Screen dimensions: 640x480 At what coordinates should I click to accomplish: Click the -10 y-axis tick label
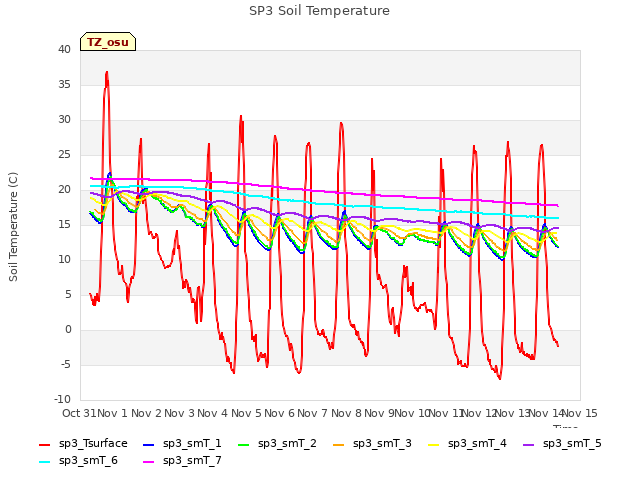coord(62,400)
